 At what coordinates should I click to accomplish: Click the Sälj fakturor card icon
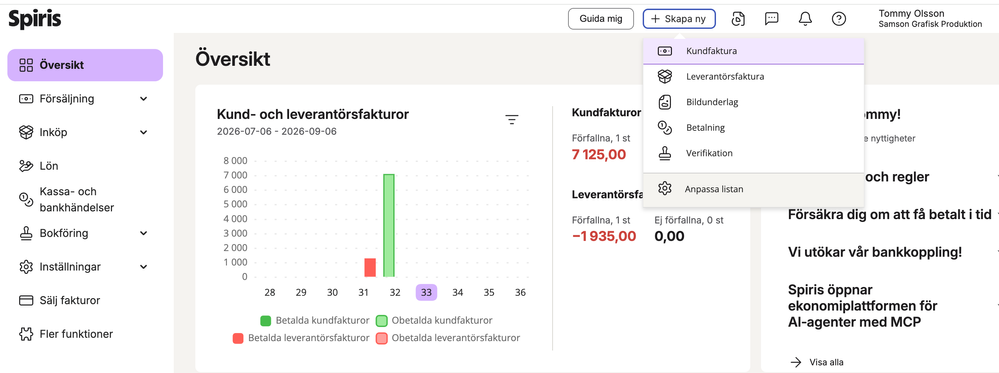coord(26,300)
